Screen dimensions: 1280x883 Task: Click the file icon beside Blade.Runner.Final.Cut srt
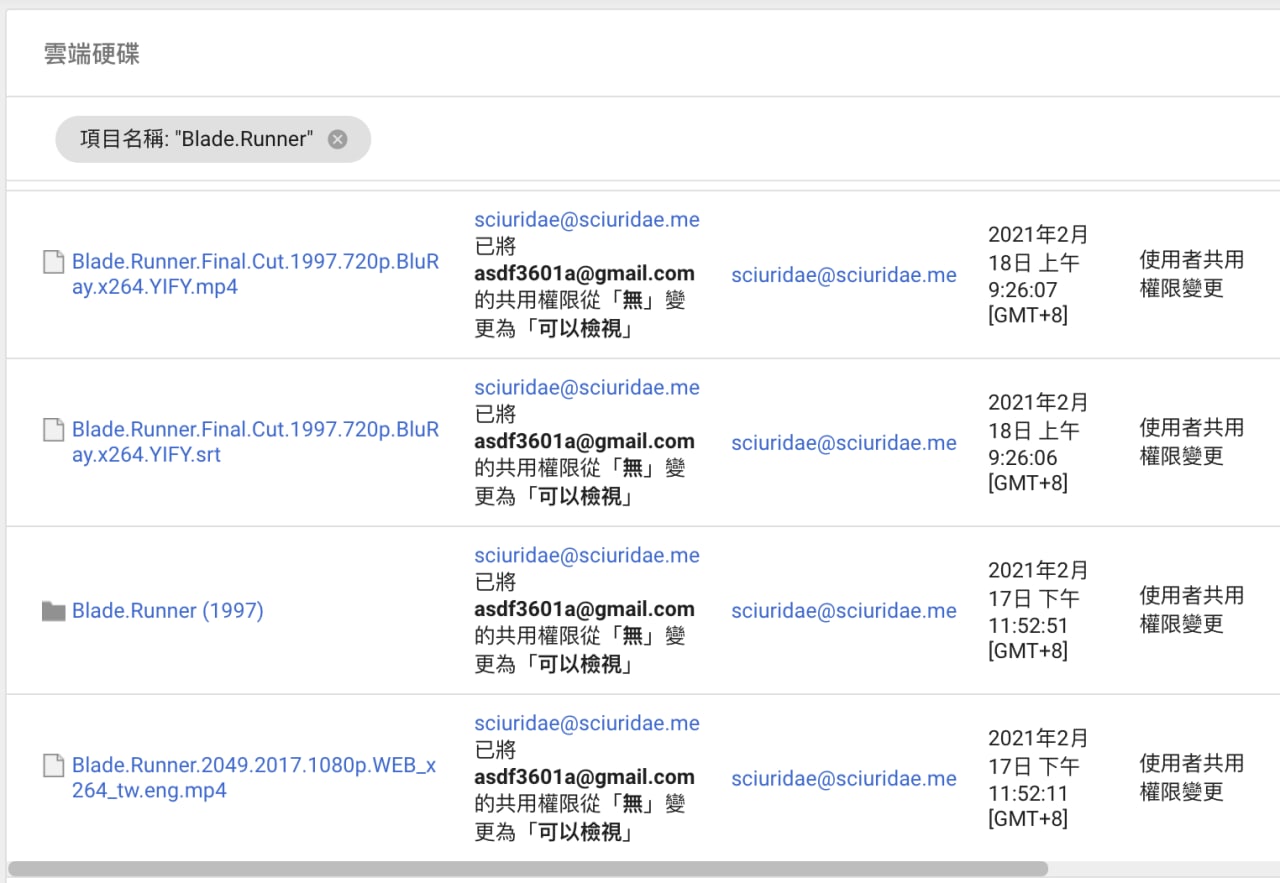tap(53, 430)
